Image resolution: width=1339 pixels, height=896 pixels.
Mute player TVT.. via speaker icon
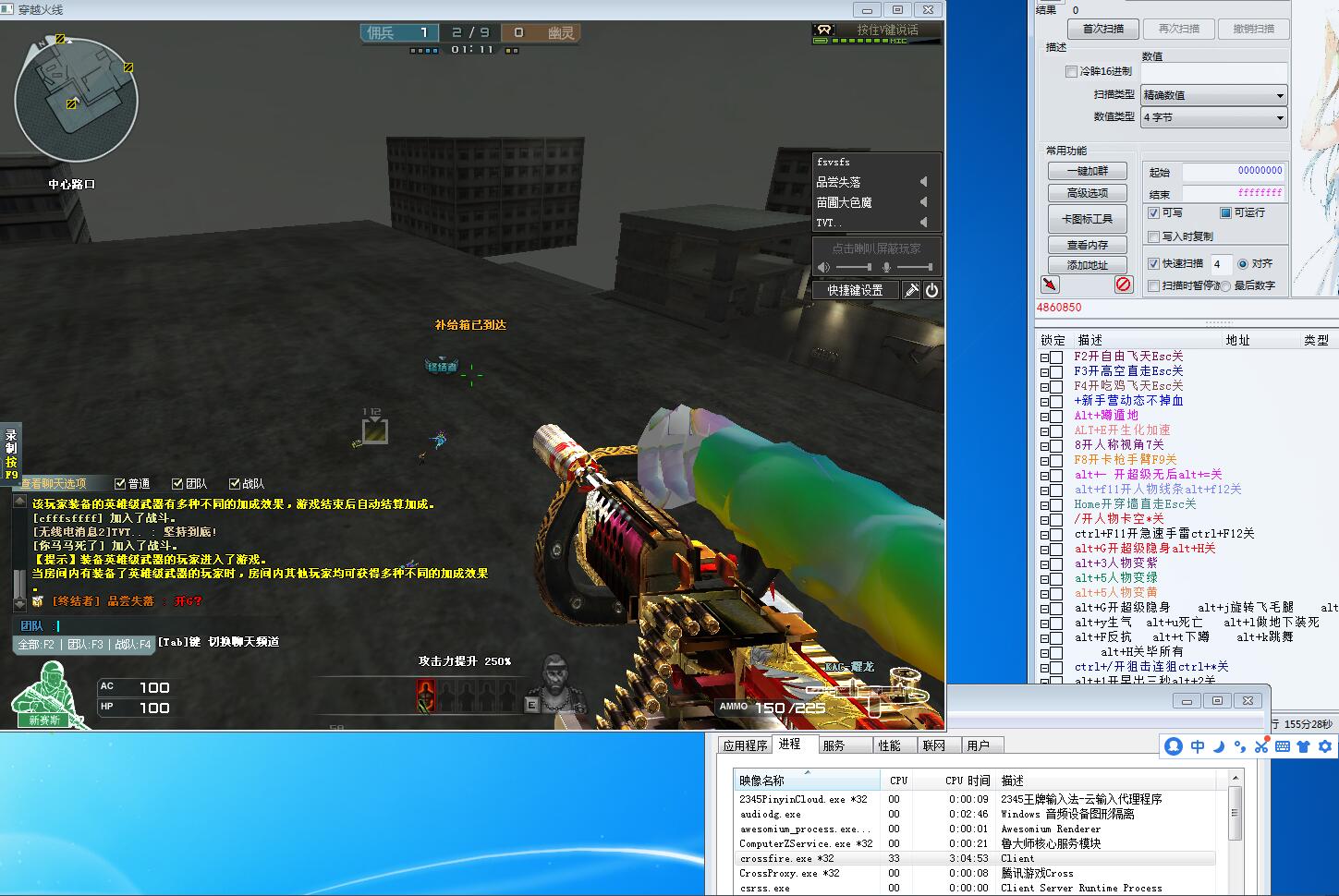tap(923, 223)
